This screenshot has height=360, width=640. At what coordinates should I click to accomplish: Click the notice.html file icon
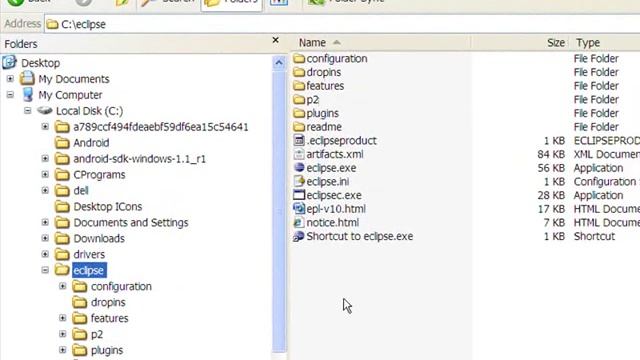coord(299,222)
